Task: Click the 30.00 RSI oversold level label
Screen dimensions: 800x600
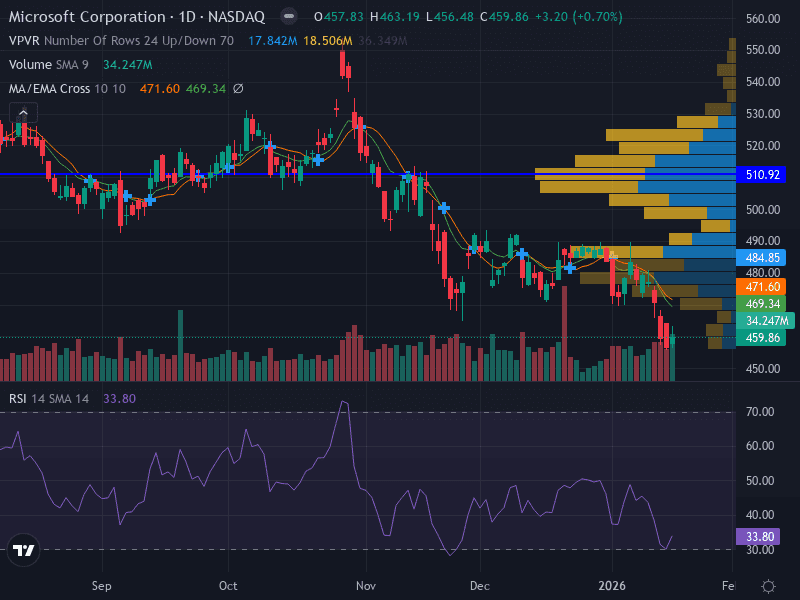Action: point(760,551)
